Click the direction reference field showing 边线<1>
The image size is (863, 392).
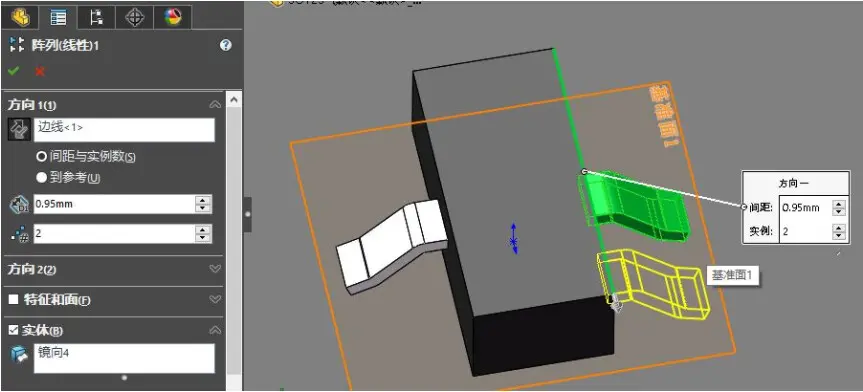124,130
